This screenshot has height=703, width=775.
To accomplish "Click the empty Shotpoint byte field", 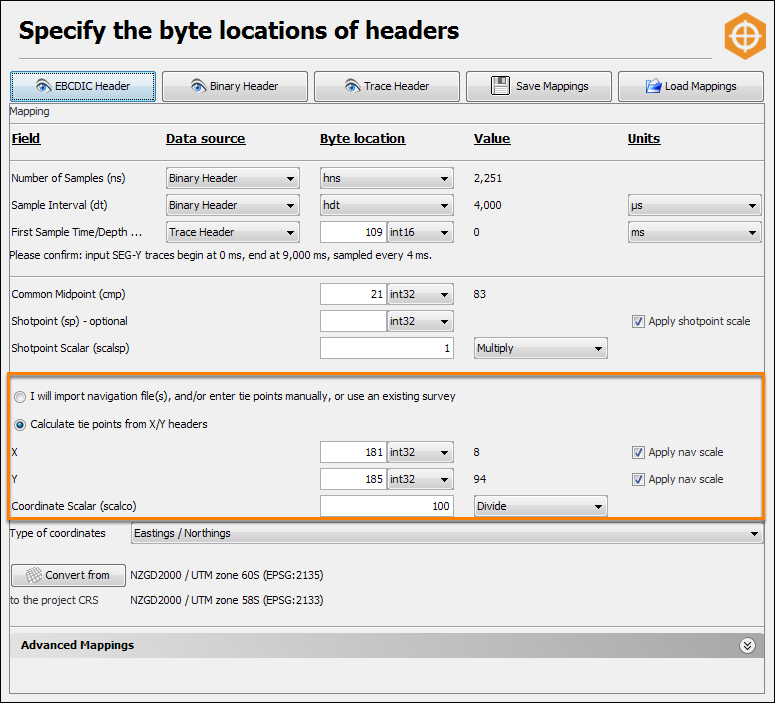I will click(353, 321).
